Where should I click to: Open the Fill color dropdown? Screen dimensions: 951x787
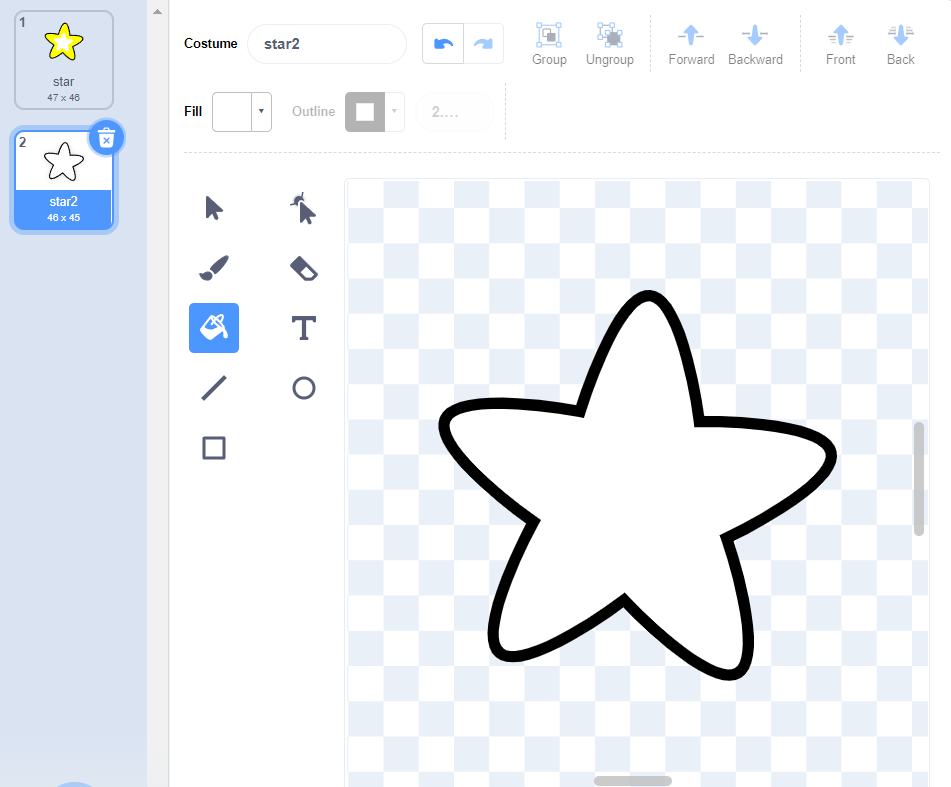tap(261, 112)
